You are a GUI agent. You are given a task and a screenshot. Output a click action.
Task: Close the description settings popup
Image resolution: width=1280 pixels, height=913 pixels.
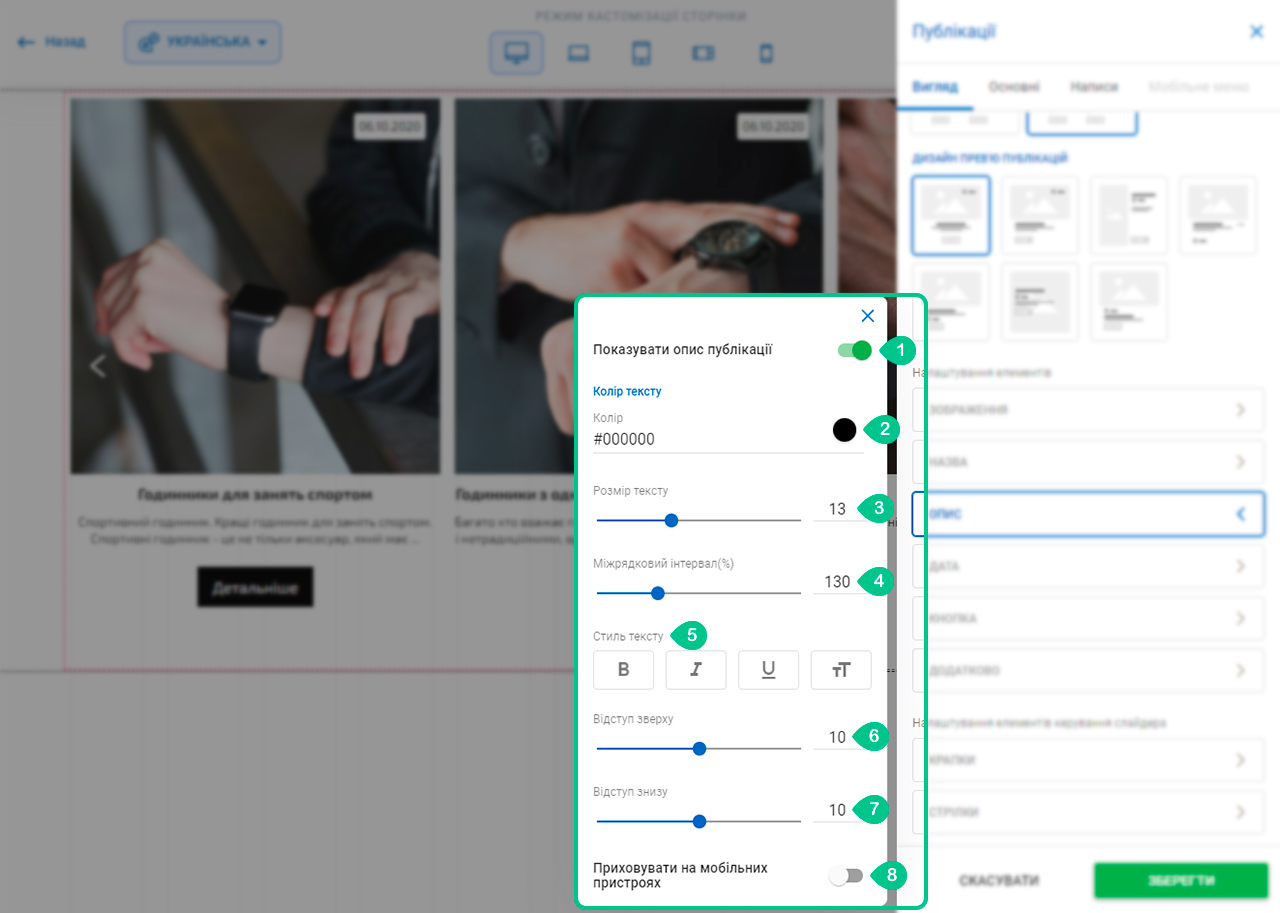(867, 316)
